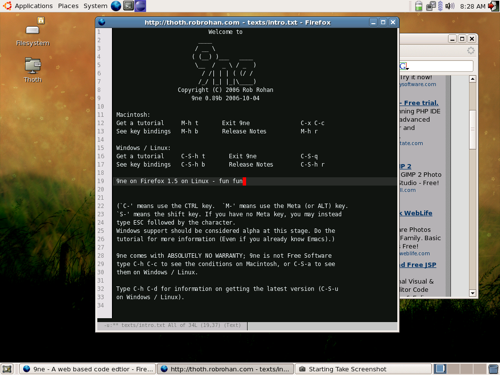The height and width of the screenshot is (375, 500).
Task: Click the 'Macintosh:' heading line
Action: pos(133,115)
